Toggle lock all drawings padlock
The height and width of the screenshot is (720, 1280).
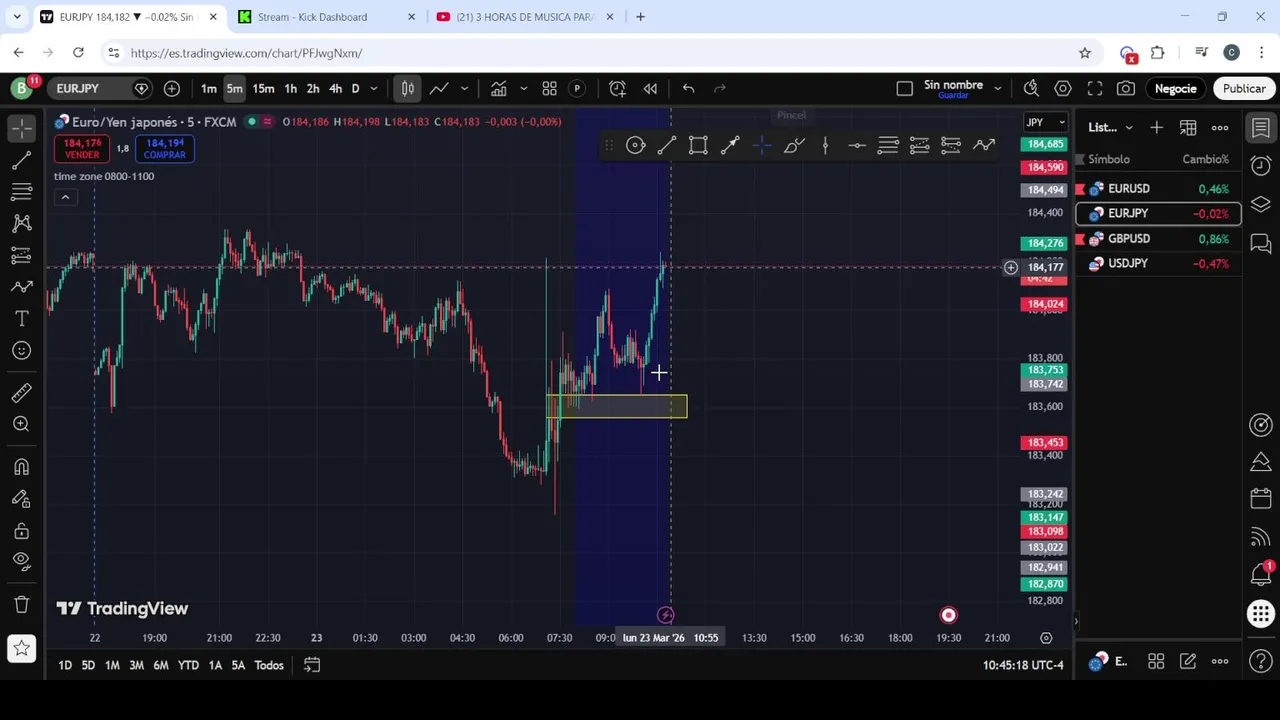22,531
